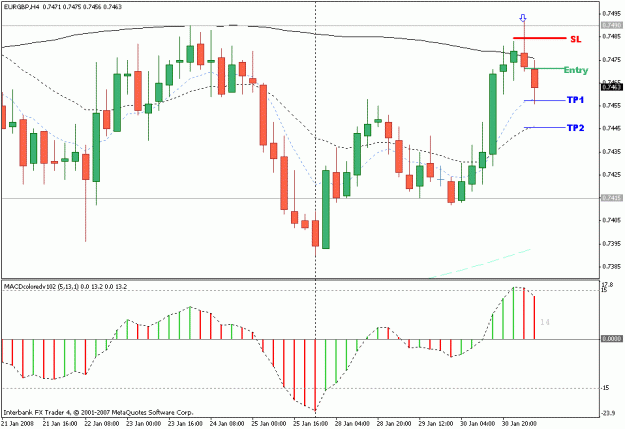Click the 0.7405 price axis label

click(611, 220)
